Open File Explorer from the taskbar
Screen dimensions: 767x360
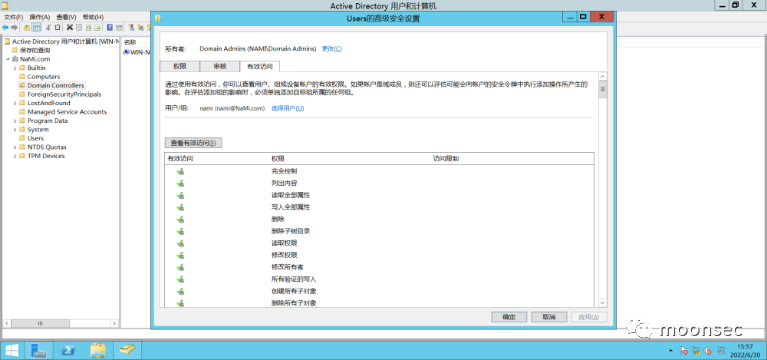click(98, 350)
